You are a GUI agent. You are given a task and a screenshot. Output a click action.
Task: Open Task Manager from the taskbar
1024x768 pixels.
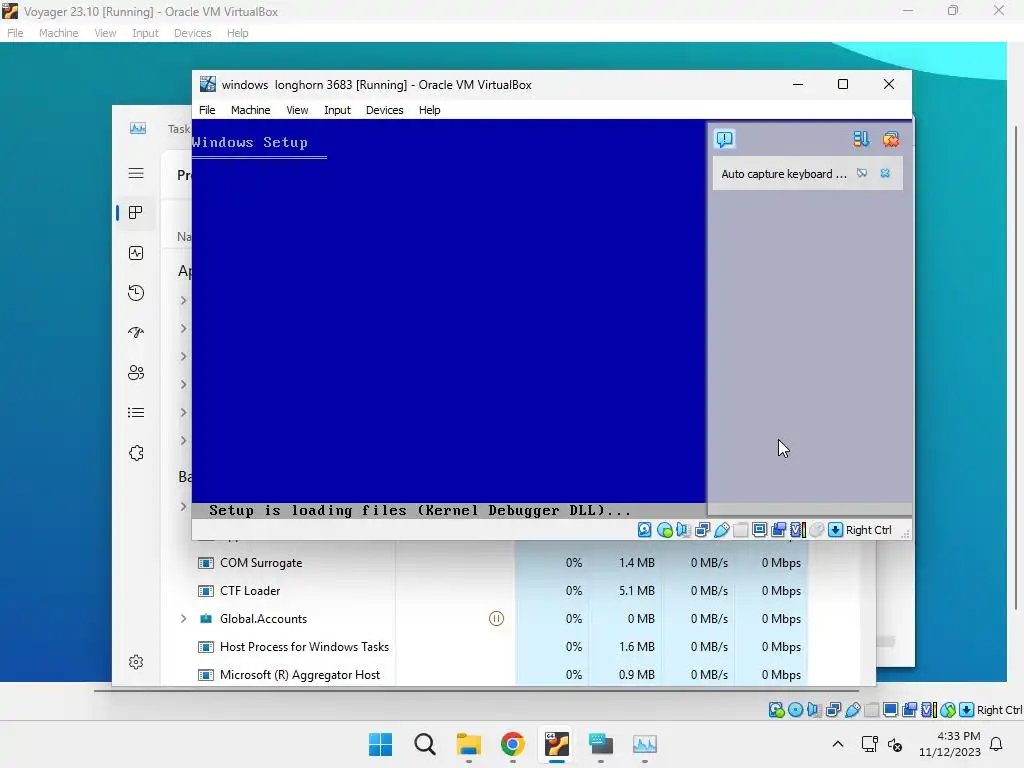(x=645, y=744)
